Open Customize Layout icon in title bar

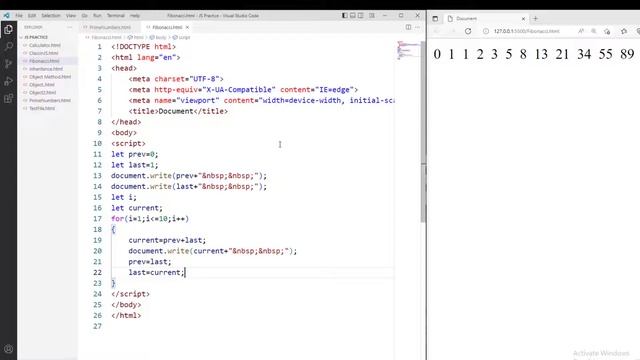tap(371, 16)
